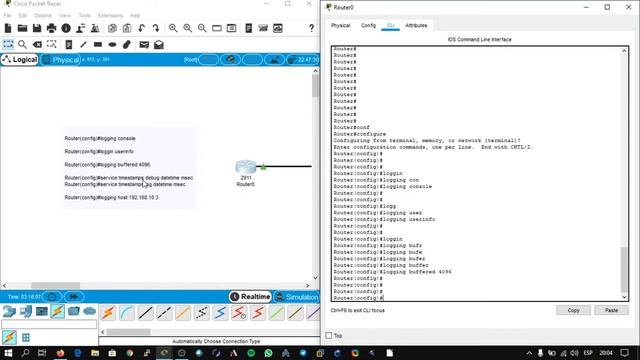The height and width of the screenshot is (360, 640).
Task: Select the End Devices category icon
Action: [25, 311]
